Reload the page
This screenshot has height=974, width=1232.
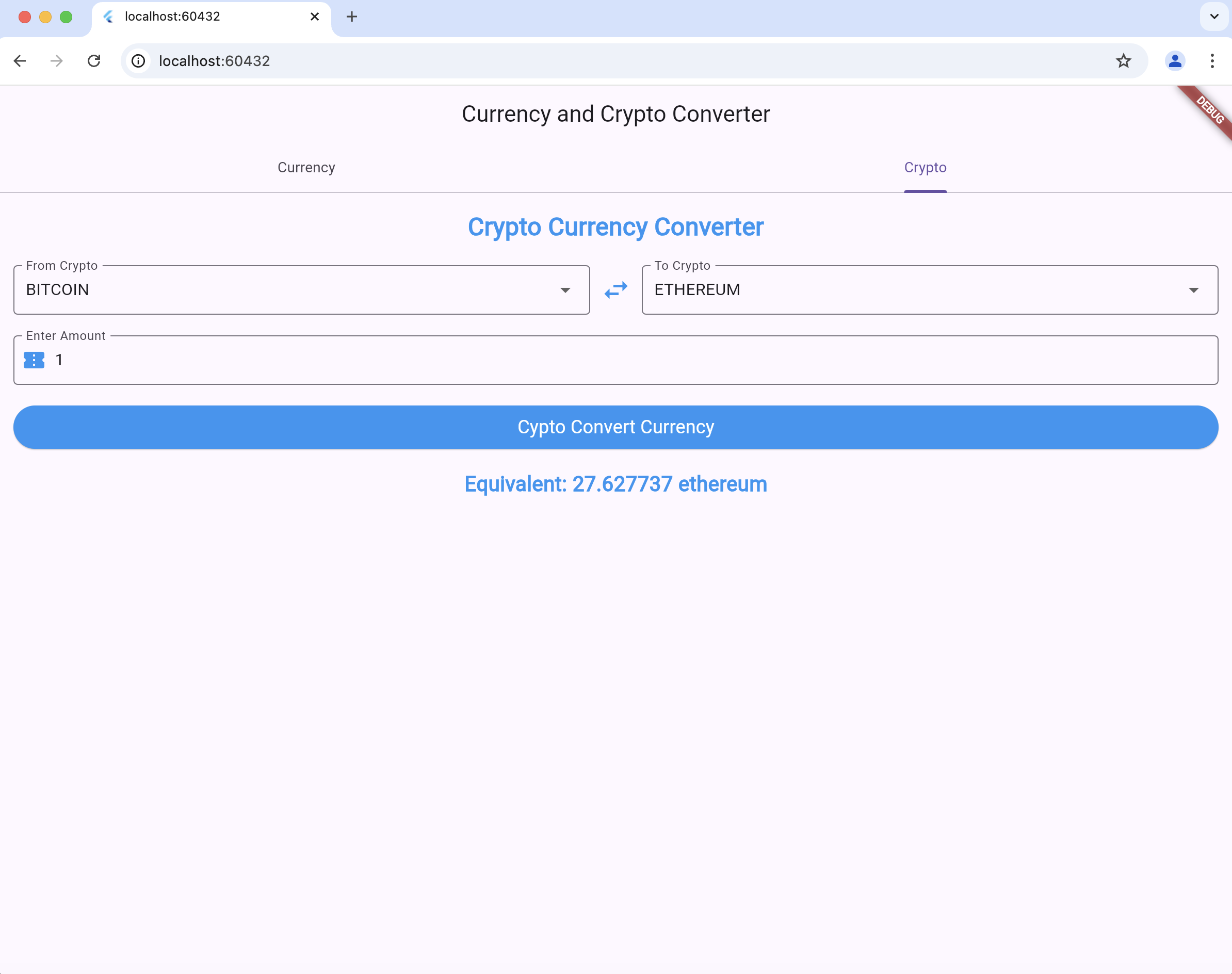(94, 61)
